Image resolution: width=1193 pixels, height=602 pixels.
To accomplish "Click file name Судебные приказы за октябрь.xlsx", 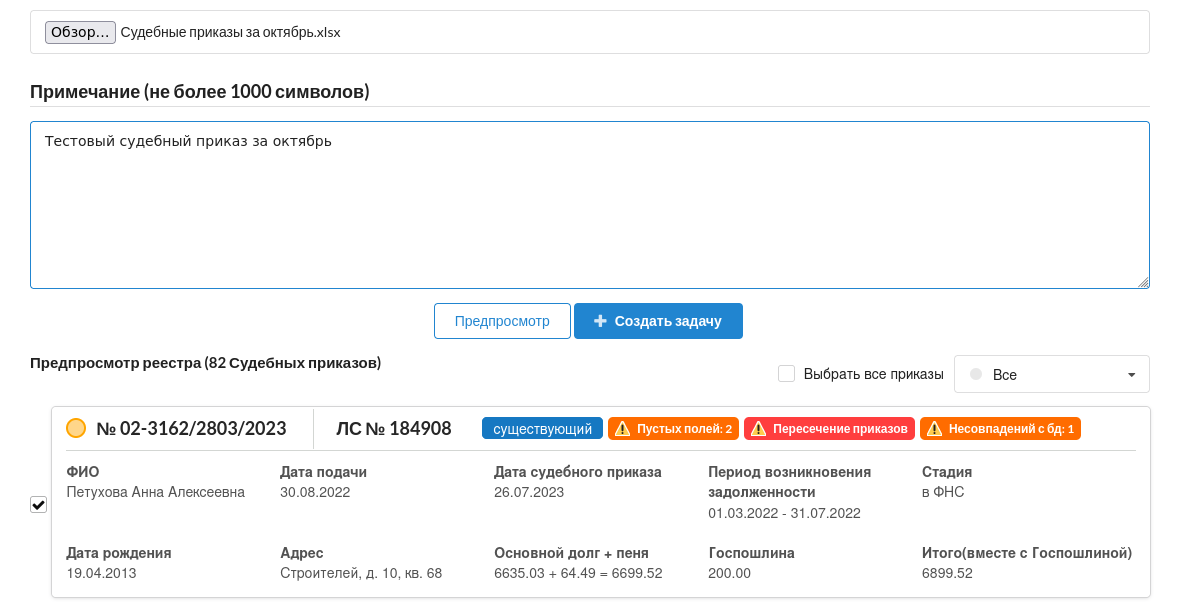I will 230,32.
